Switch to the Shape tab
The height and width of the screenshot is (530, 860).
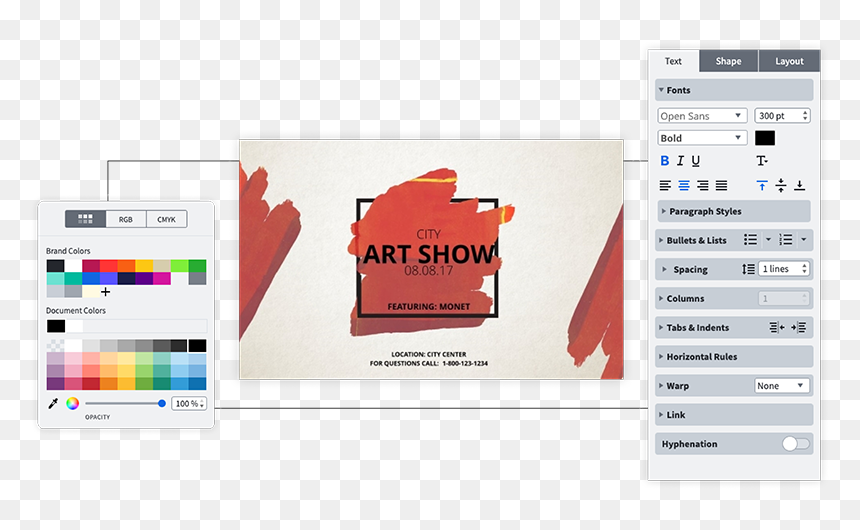pyautogui.click(x=728, y=61)
